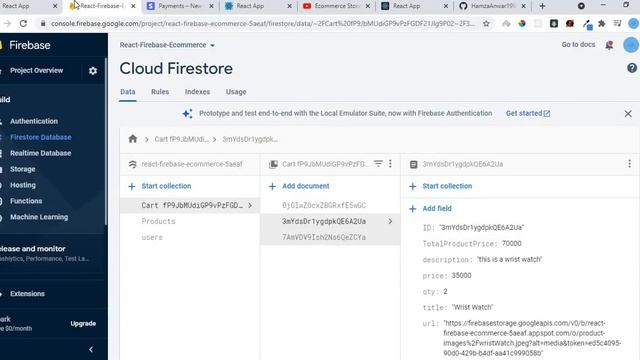
Task: Click Go to docs link
Action: click(x=578, y=44)
